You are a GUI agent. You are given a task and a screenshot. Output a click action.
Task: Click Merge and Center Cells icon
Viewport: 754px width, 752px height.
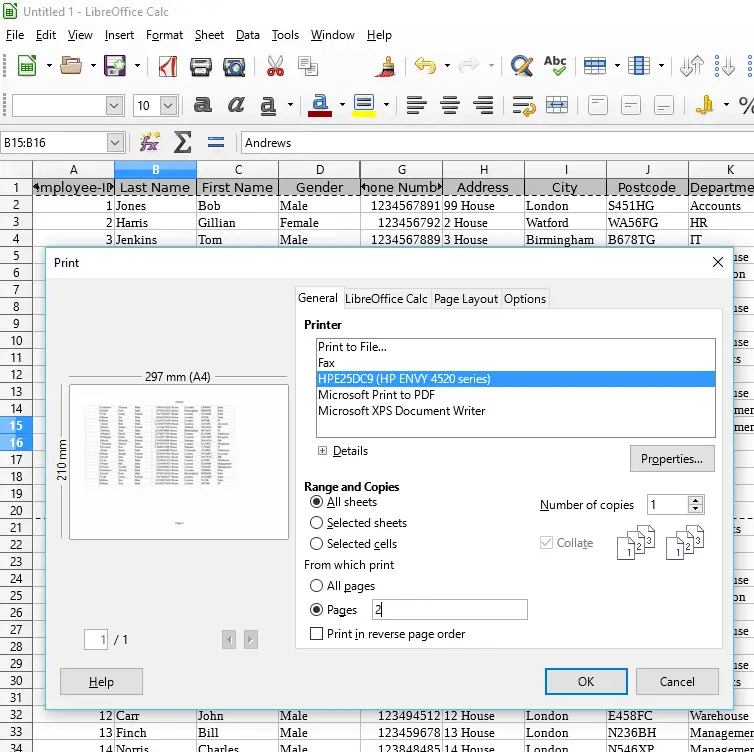coord(557,105)
